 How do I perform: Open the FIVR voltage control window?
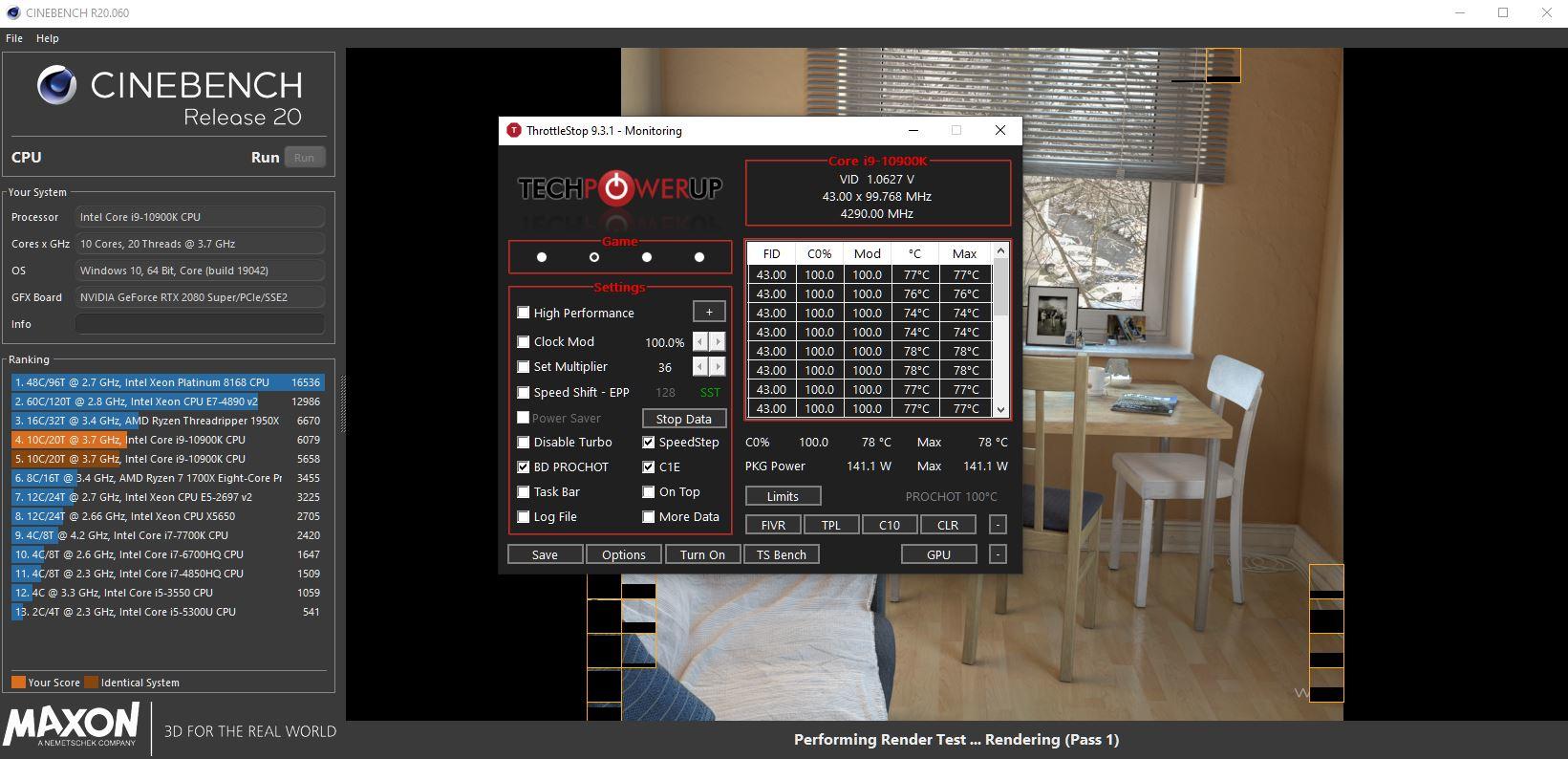[773, 525]
